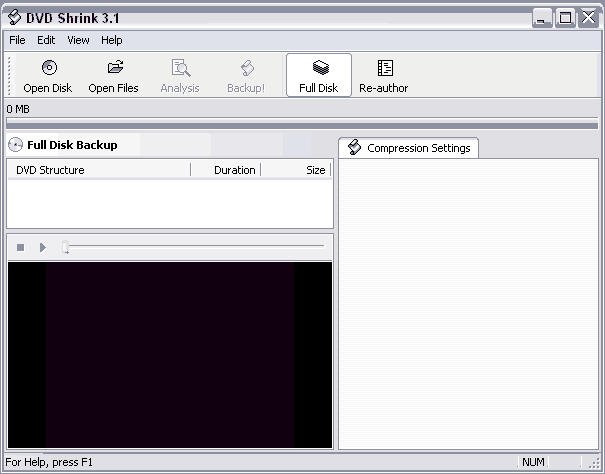Maximize the DVD Shrink window
The width and height of the screenshot is (605, 474).
[565, 18]
